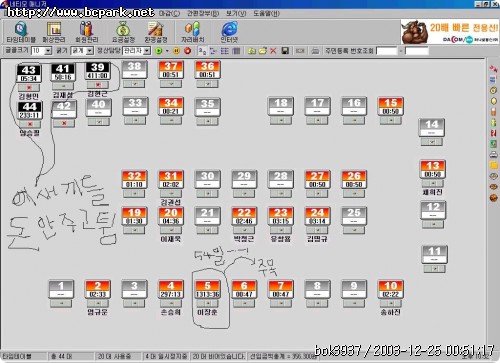This screenshot has width=500, height=363.
Task: Open the 마감(C) menu
Action: (169, 13)
